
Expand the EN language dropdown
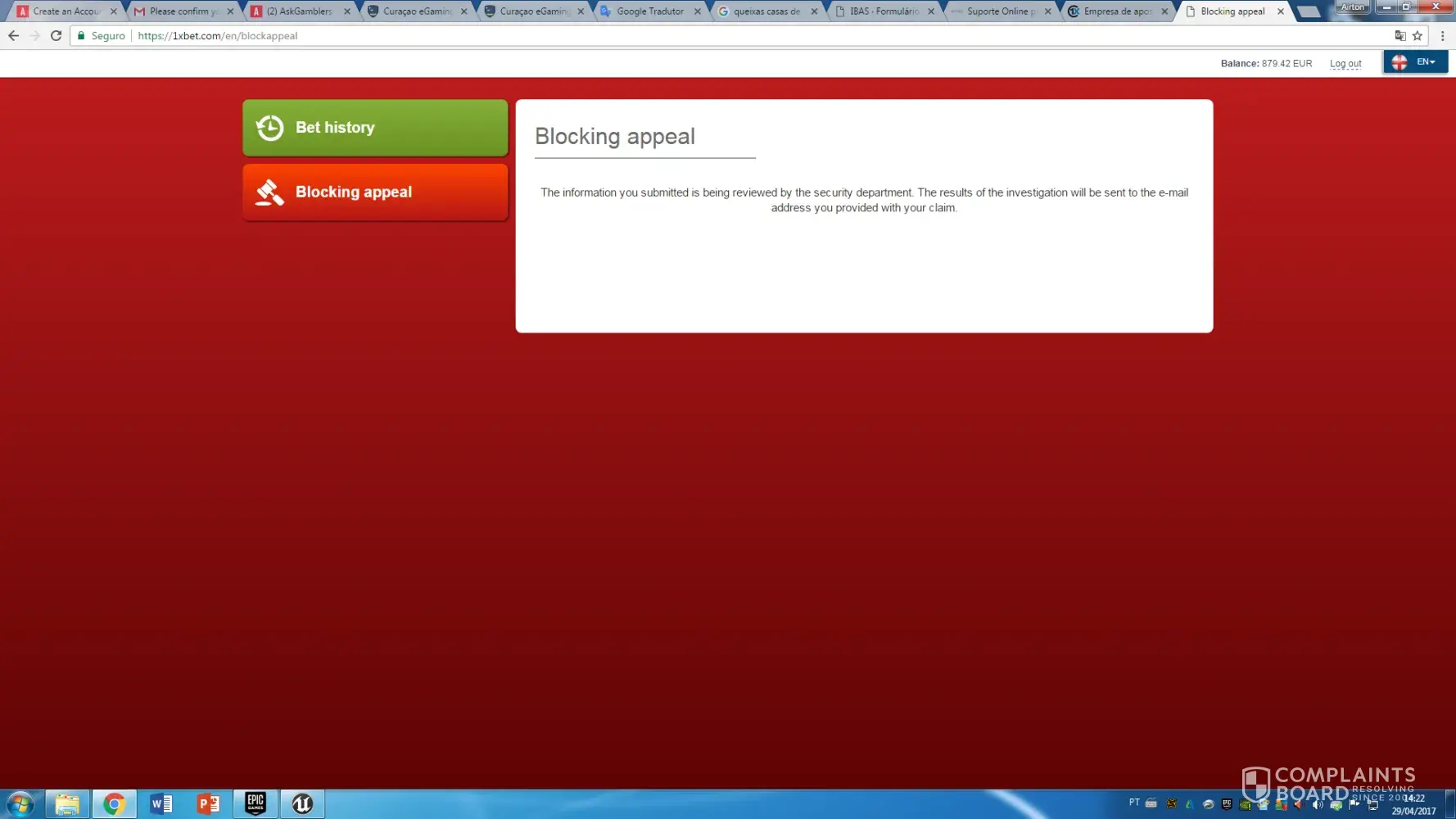point(1416,61)
